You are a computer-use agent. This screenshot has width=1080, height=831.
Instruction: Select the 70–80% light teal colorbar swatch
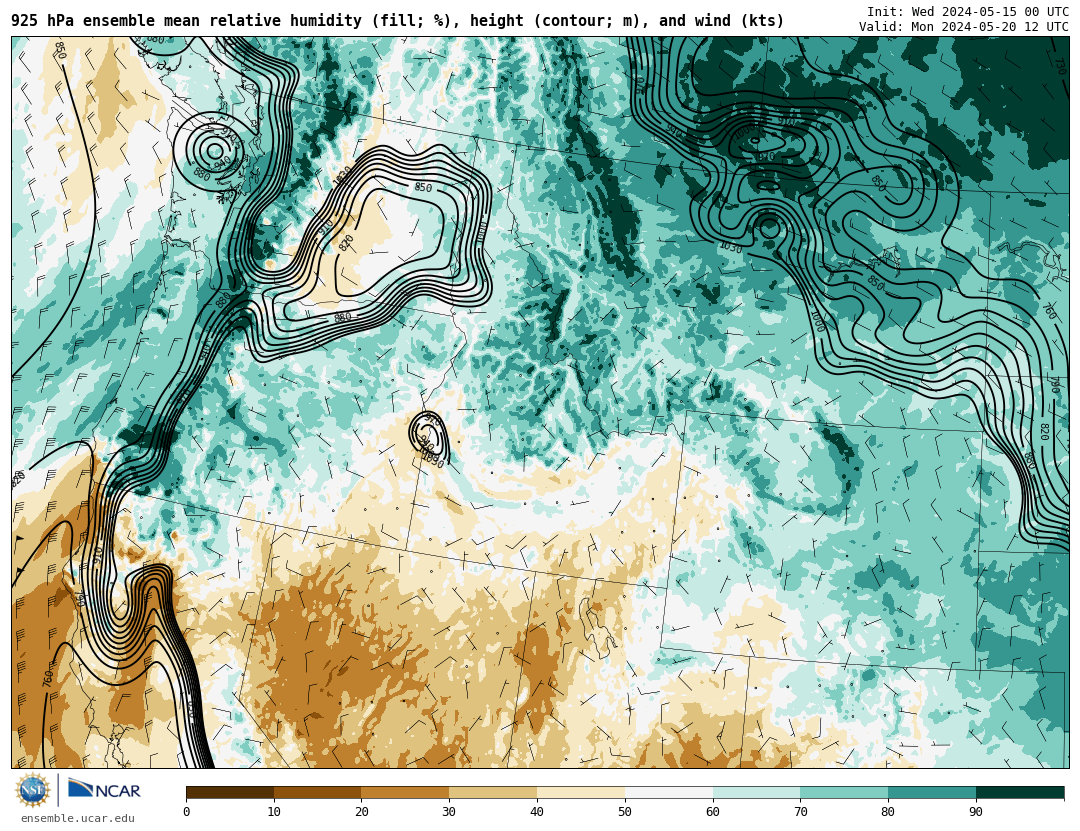click(x=844, y=792)
